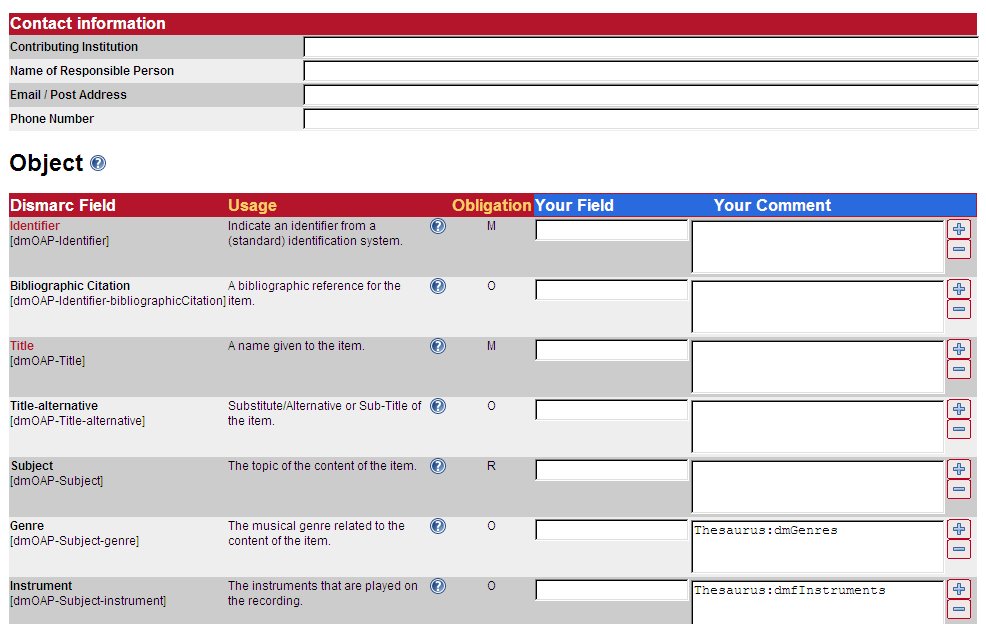Click the Obligation column header
Screen dimensions: 986x624
pyautogui.click(x=492, y=206)
